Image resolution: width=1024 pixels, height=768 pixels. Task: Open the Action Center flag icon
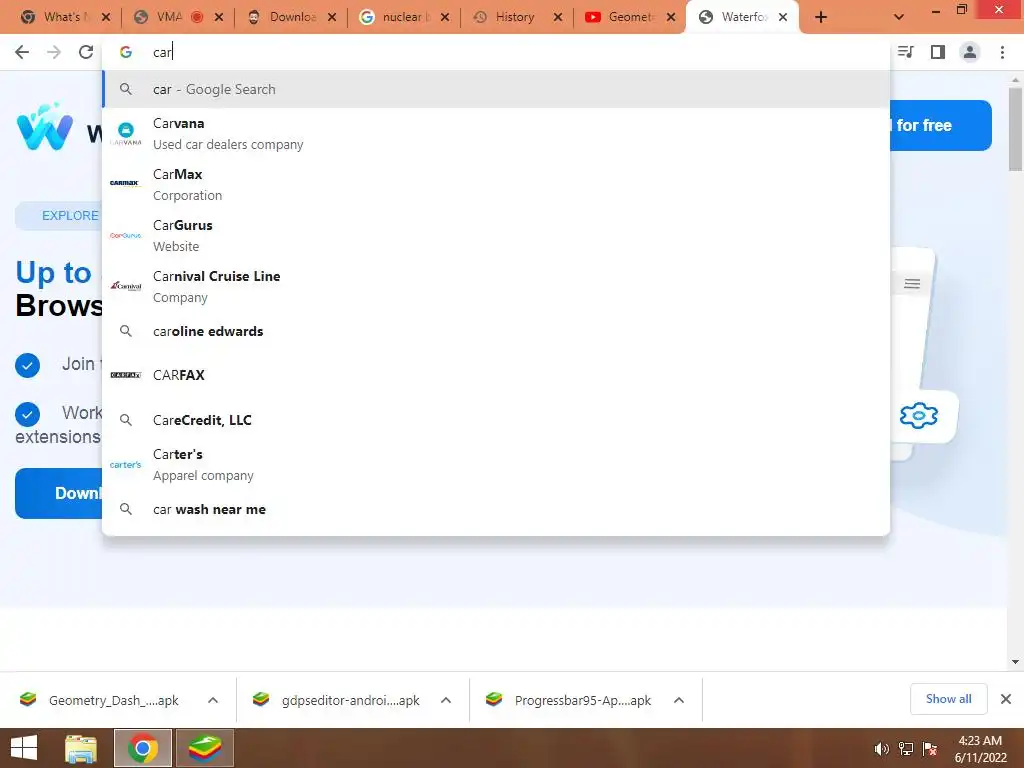(x=930, y=749)
